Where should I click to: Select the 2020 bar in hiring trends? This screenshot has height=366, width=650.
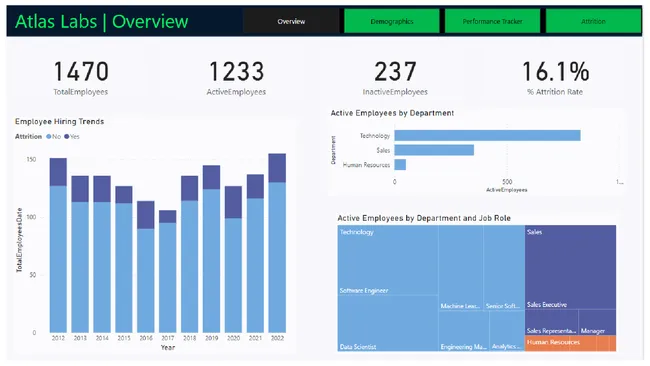[x=233, y=259]
